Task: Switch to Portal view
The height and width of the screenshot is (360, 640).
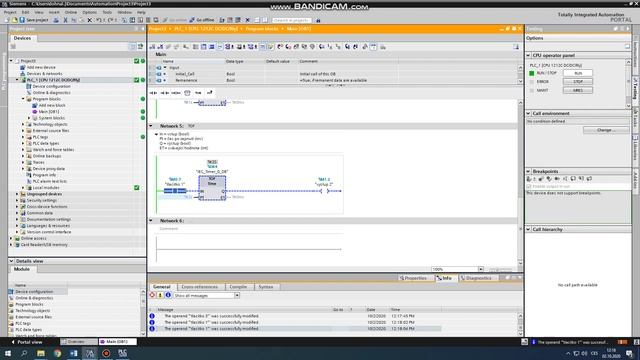Action: pyautogui.click(x=27, y=342)
